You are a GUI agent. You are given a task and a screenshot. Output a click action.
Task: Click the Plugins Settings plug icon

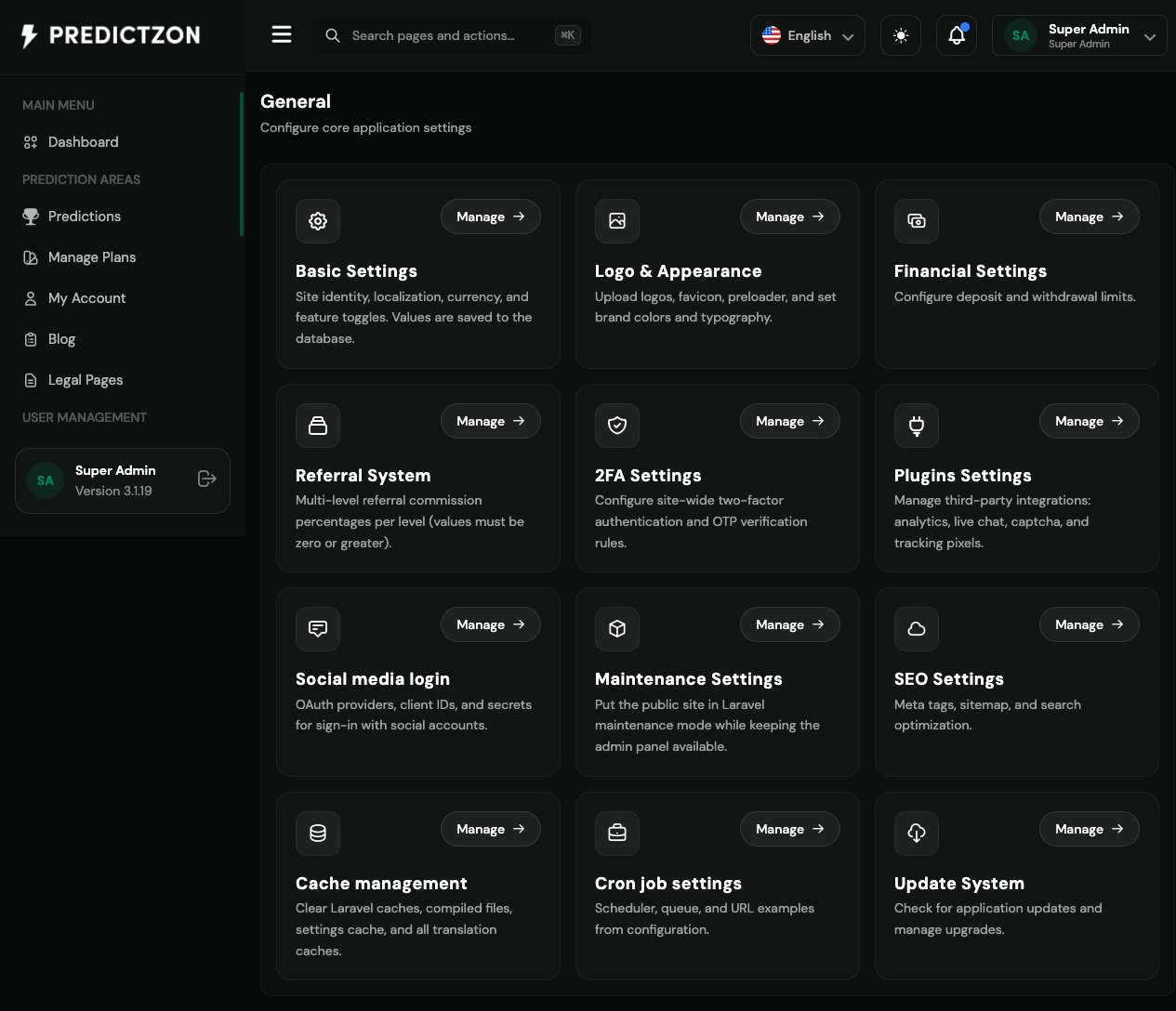click(x=917, y=426)
